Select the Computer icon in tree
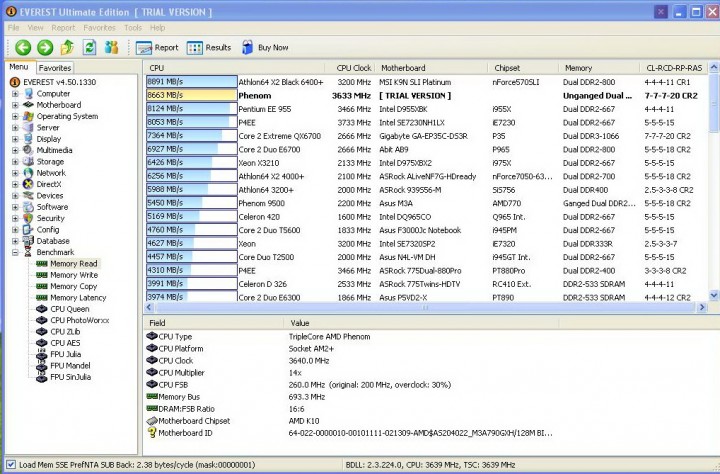This screenshot has height=474, width=720. pyautogui.click(x=28, y=94)
